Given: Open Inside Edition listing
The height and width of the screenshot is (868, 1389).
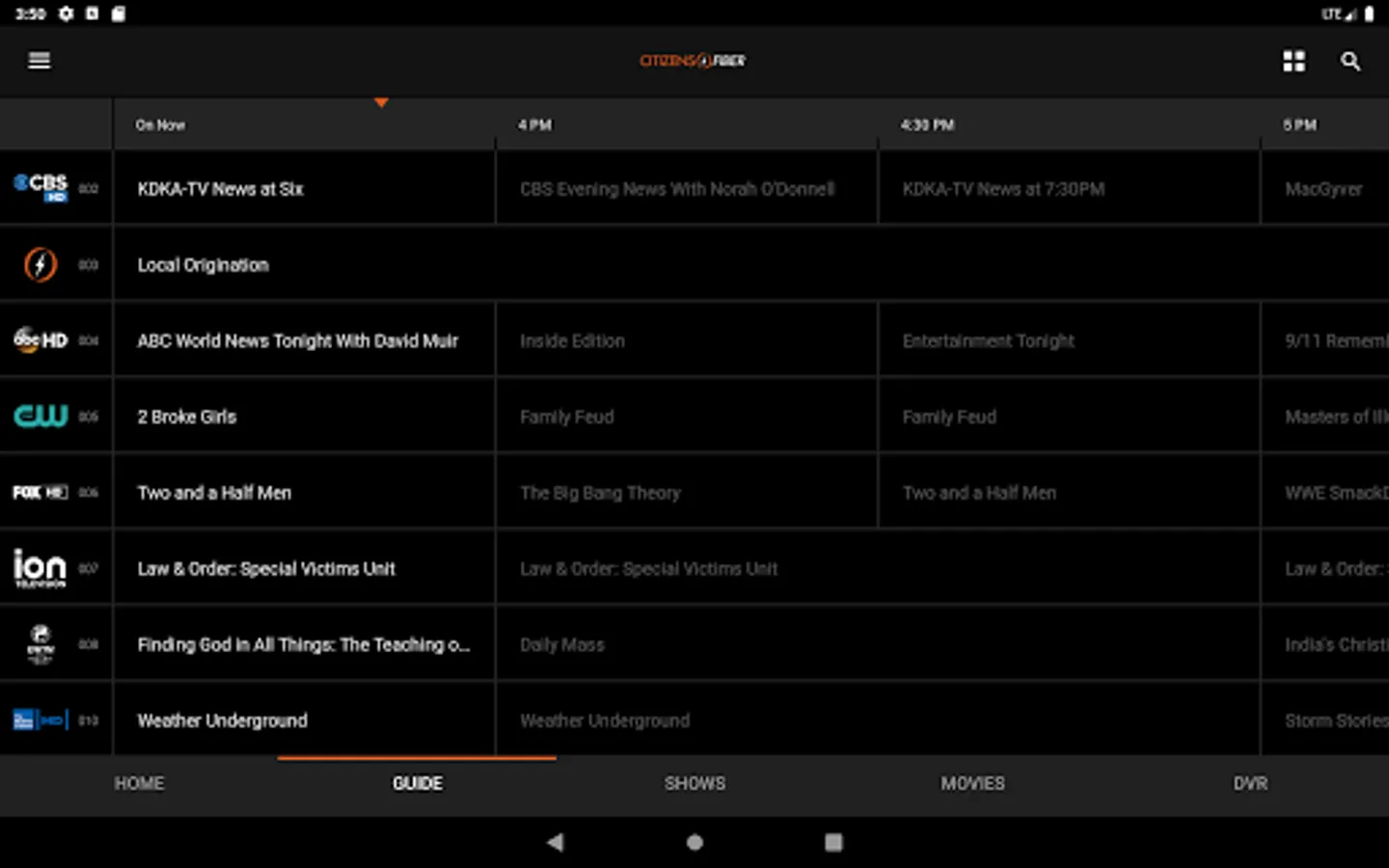Looking at the screenshot, I should tap(687, 340).
